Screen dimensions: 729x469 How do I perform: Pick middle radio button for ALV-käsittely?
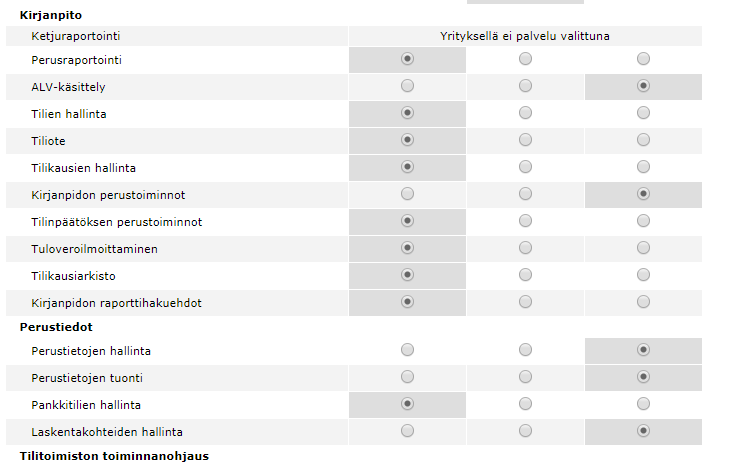click(x=526, y=87)
